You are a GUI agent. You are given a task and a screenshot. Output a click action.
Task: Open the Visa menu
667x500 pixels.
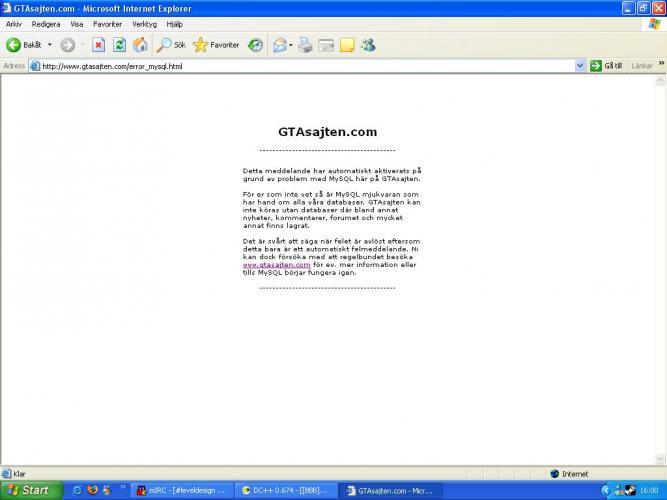click(x=77, y=24)
